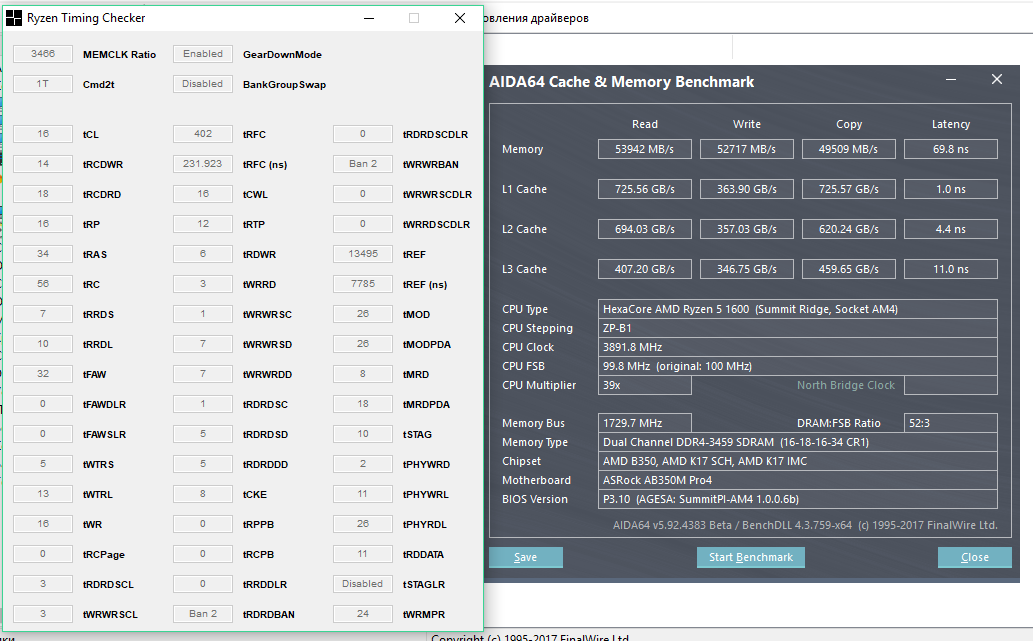This screenshot has height=641, width=1033.
Task: Select the MEMCLK Ratio value field
Action: pyautogui.click(x=43, y=54)
